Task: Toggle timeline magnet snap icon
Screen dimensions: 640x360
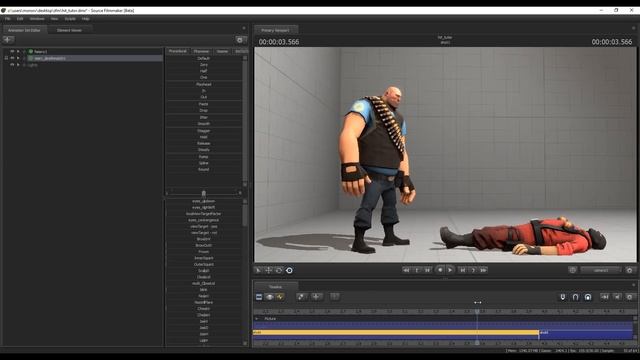Action: click(x=562, y=297)
